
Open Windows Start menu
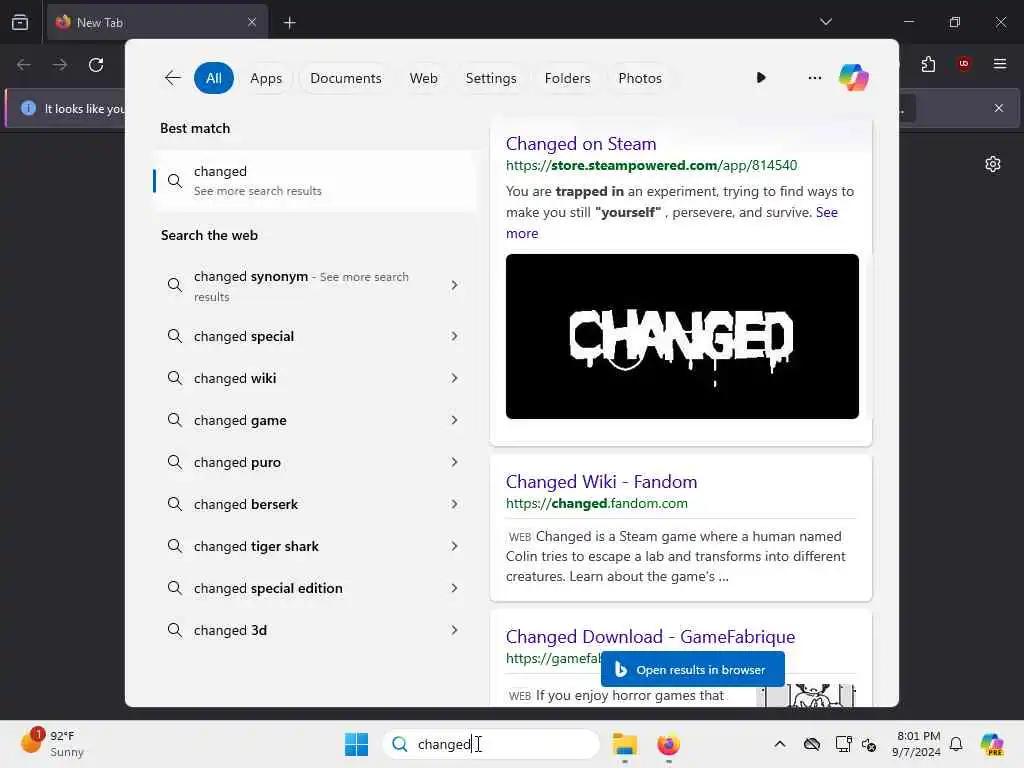pyautogui.click(x=357, y=744)
